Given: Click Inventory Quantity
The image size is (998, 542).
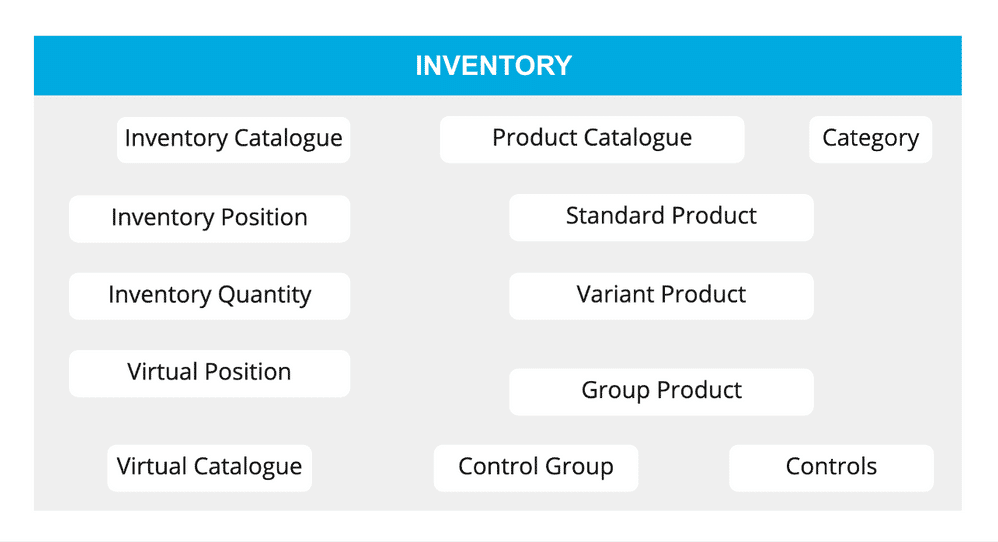Looking at the screenshot, I should [x=209, y=296].
